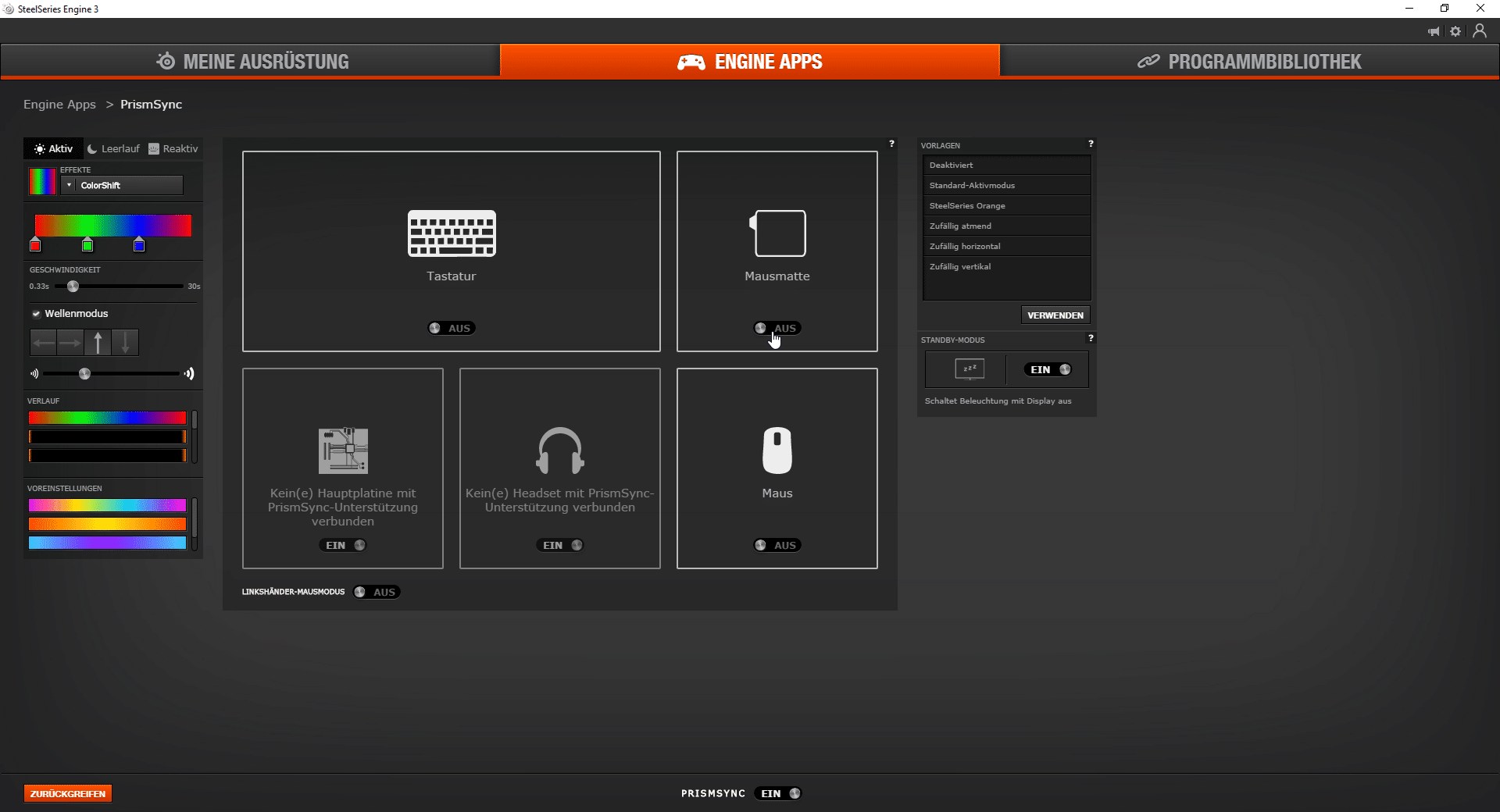Select the upward wave direction arrow
1500x812 pixels.
click(98, 342)
